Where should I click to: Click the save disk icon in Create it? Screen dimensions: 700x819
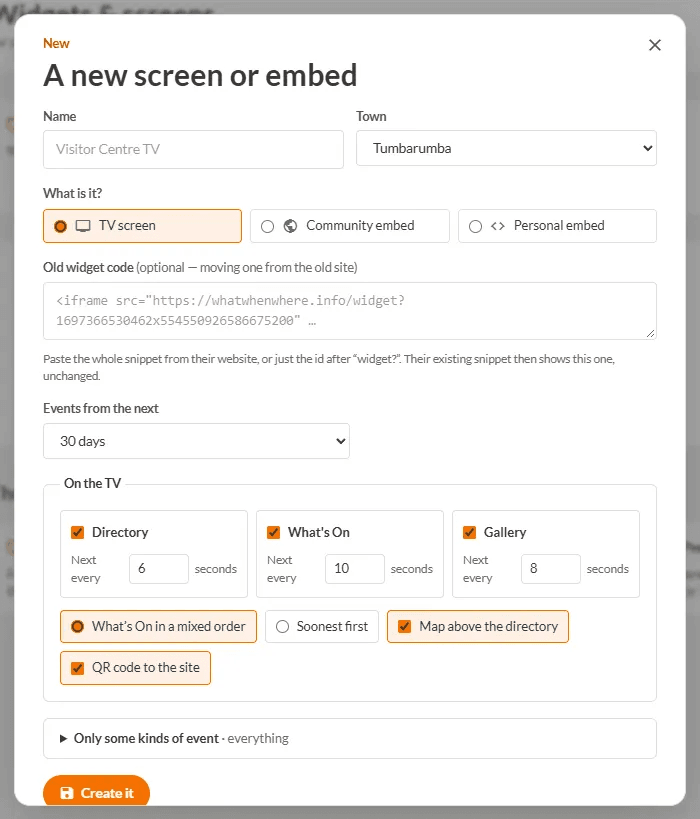pyautogui.click(x=67, y=793)
